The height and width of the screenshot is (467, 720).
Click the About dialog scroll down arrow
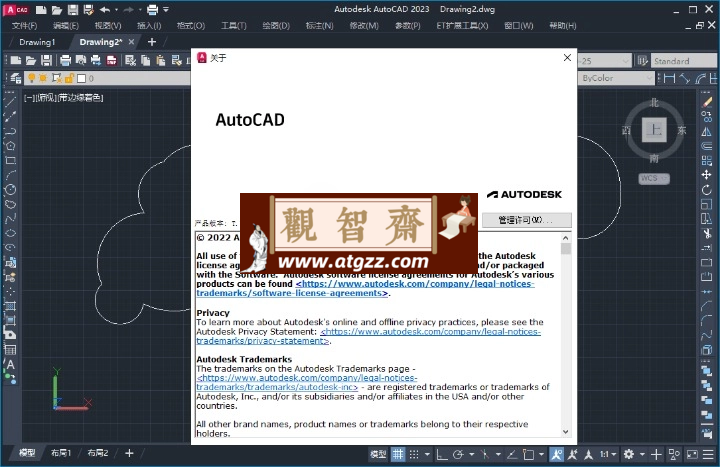pyautogui.click(x=566, y=432)
